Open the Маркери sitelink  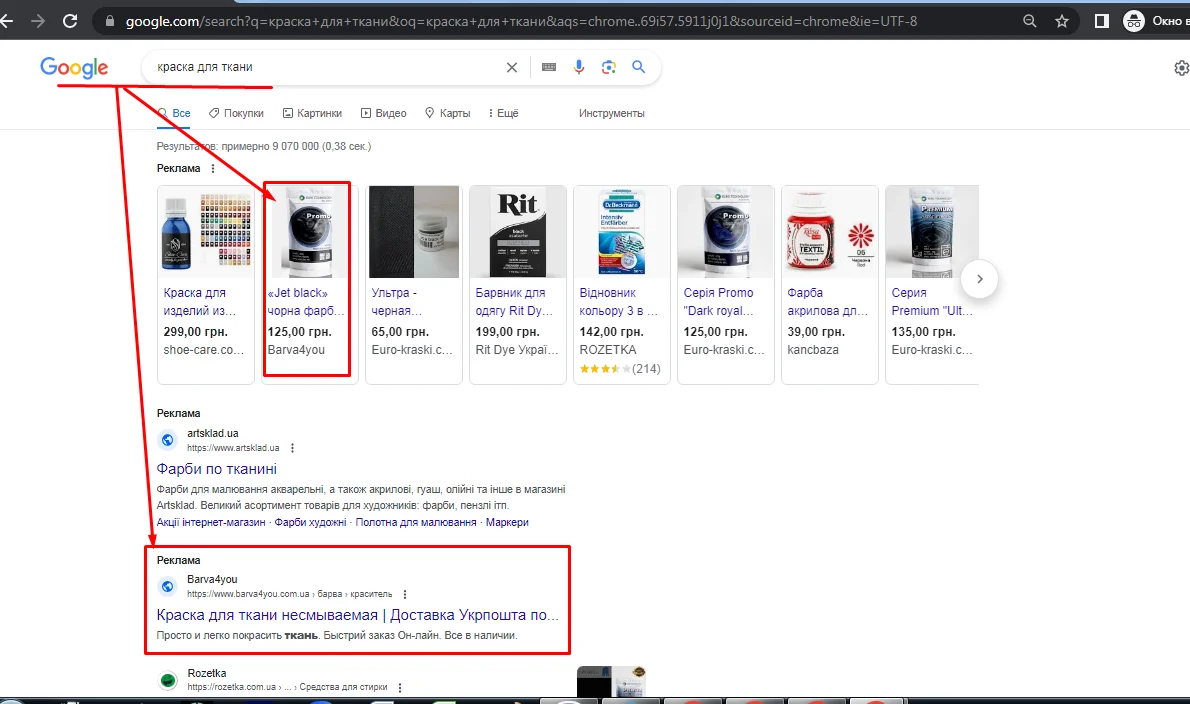click(x=507, y=522)
